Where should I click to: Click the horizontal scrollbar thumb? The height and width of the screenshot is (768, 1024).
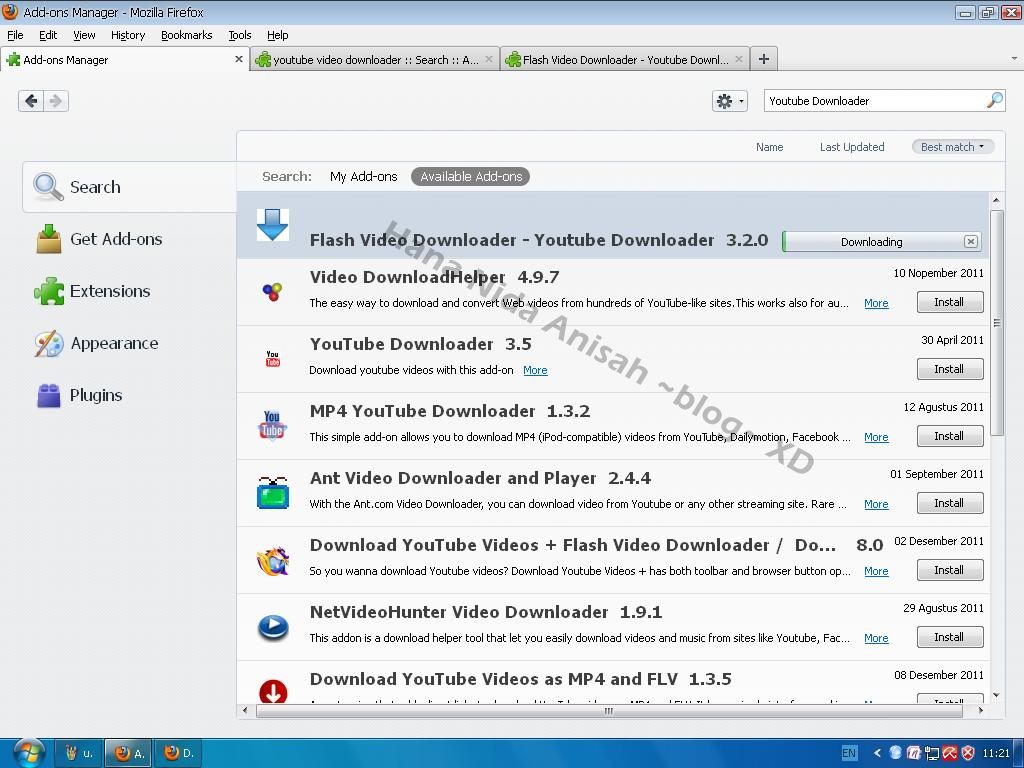(609, 711)
